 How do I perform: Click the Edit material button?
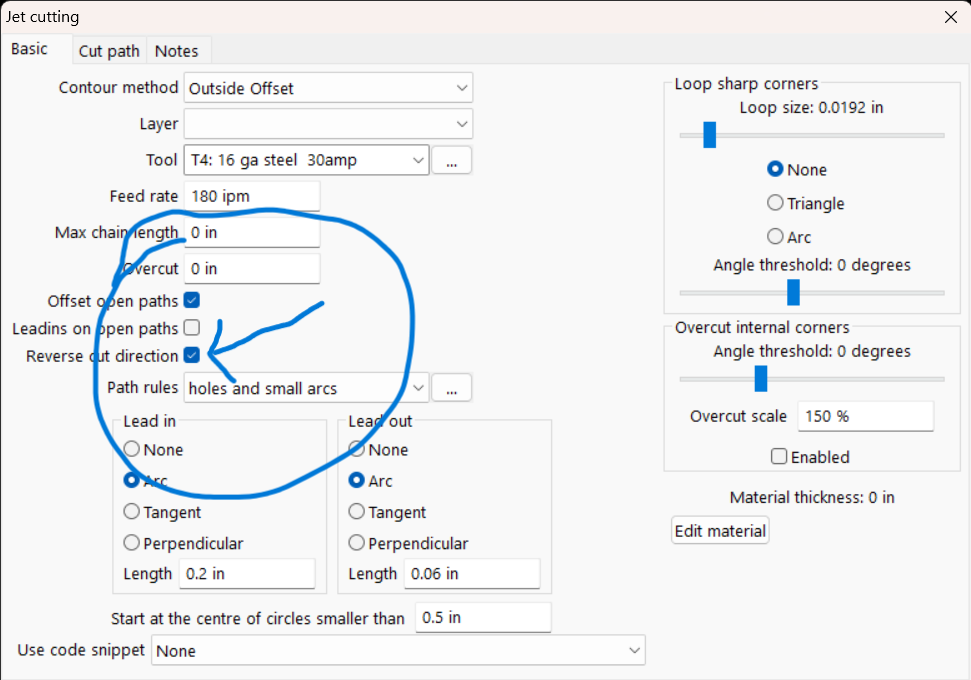[x=720, y=531]
